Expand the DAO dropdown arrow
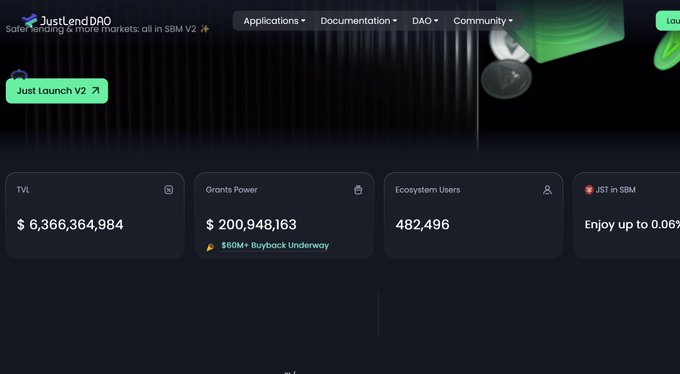This screenshot has height=374, width=680. pyautogui.click(x=436, y=21)
